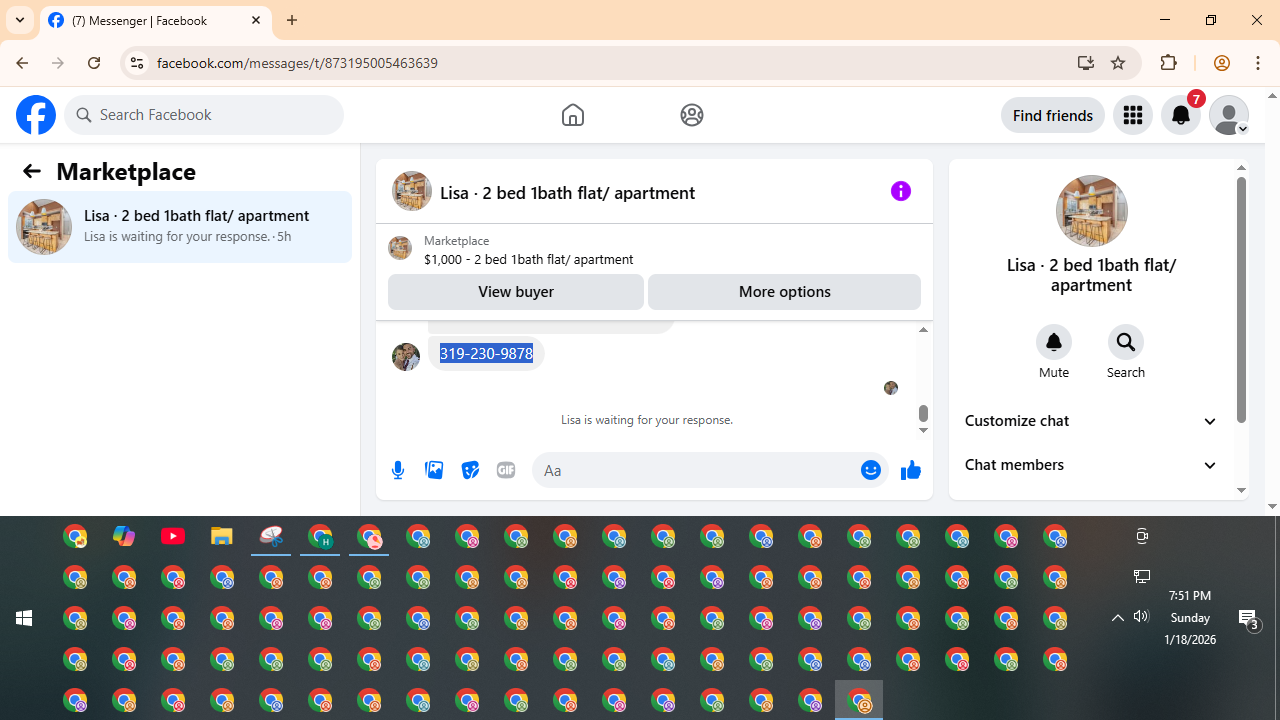1280x720 pixels.
Task: Click the right info panel scrollbar
Action: point(1241,300)
